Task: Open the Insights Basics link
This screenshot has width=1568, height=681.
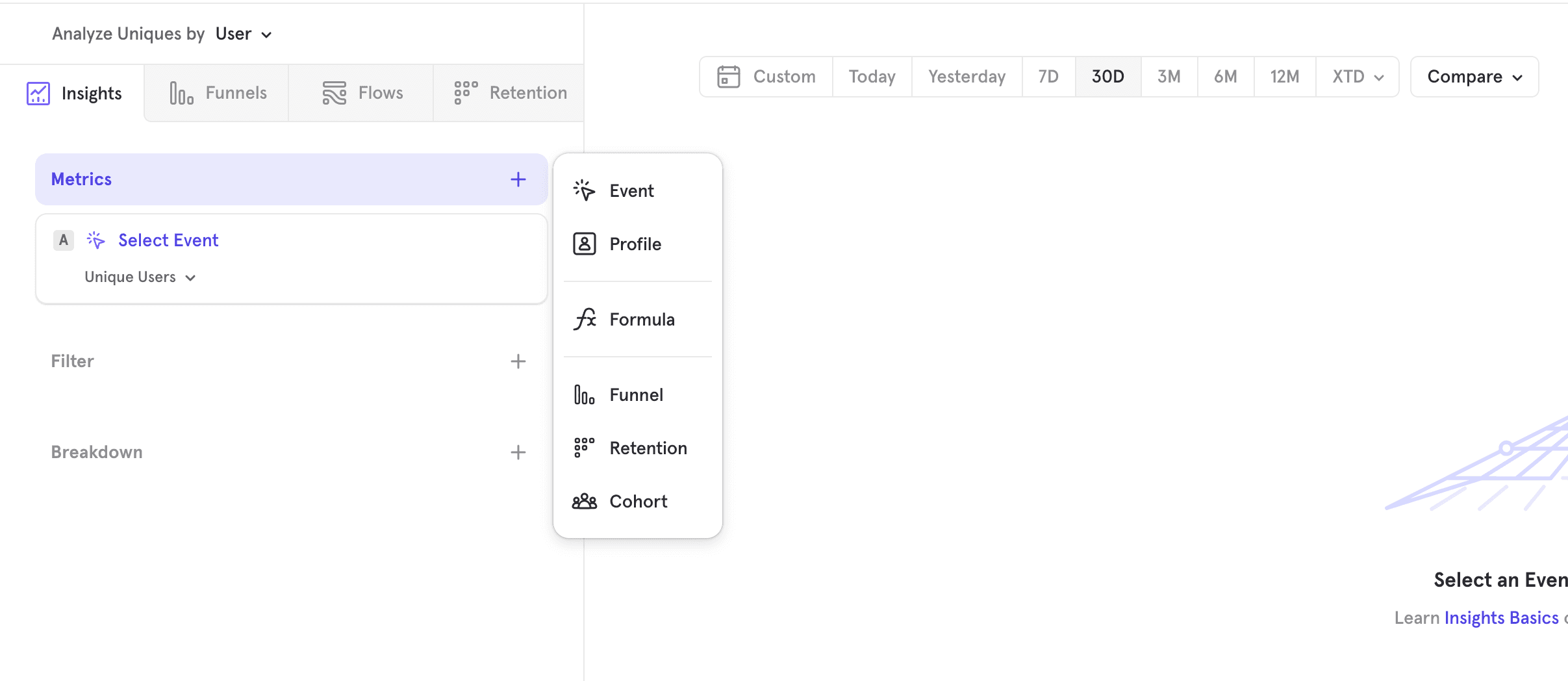Action: (1501, 617)
